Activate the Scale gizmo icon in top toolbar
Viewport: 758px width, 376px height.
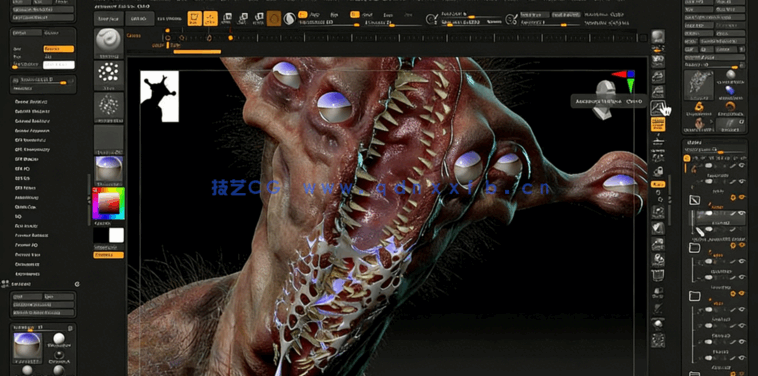tap(243, 19)
